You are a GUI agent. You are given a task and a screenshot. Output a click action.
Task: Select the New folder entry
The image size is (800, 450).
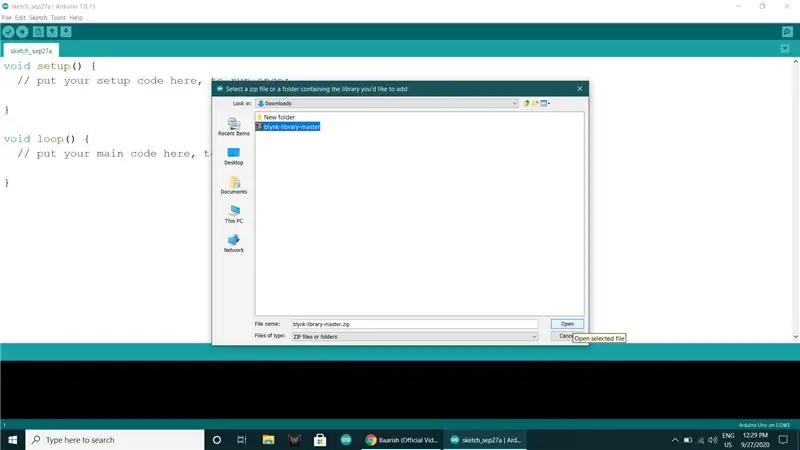(276, 117)
